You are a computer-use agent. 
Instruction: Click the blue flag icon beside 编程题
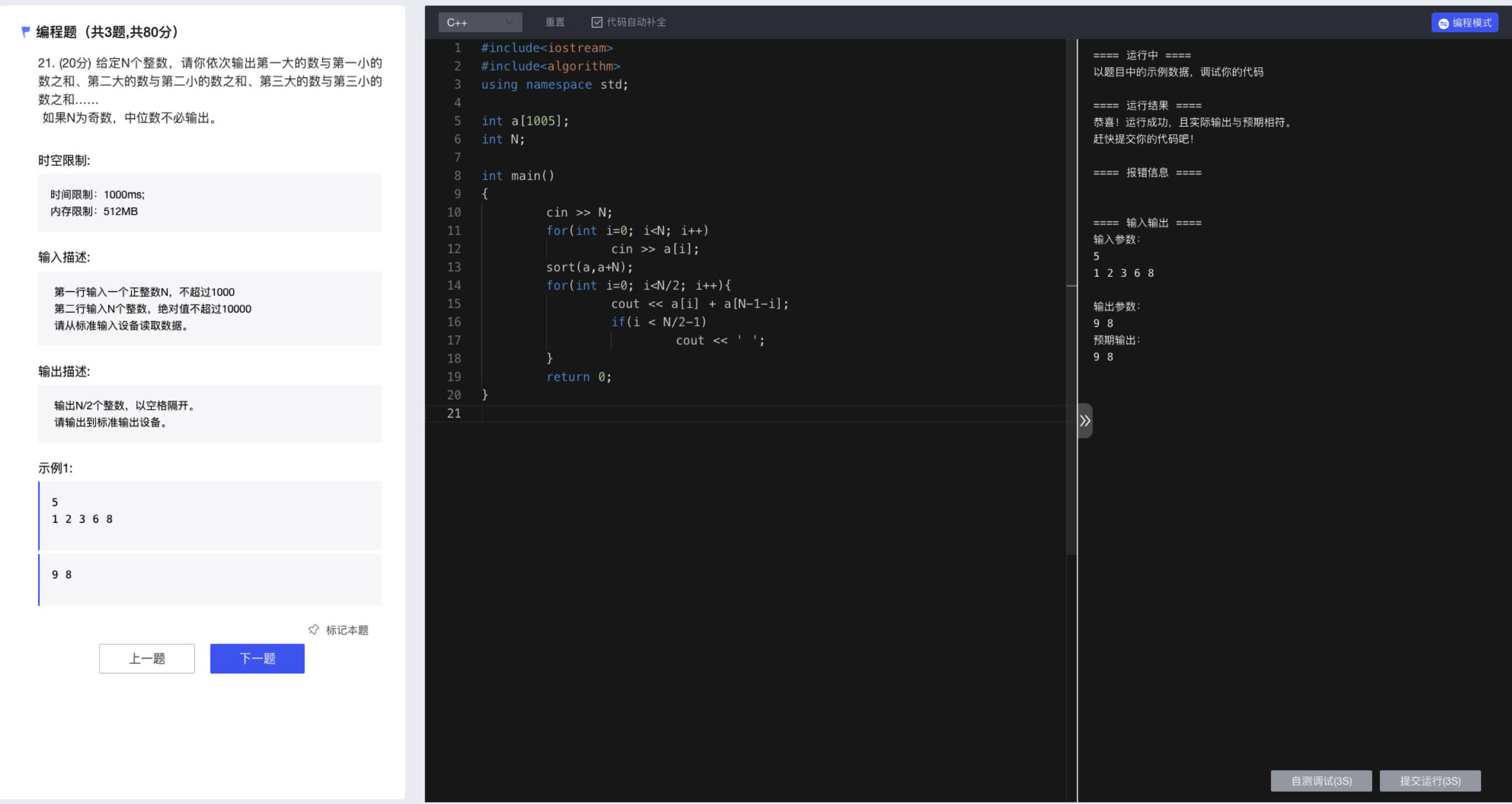click(x=25, y=32)
